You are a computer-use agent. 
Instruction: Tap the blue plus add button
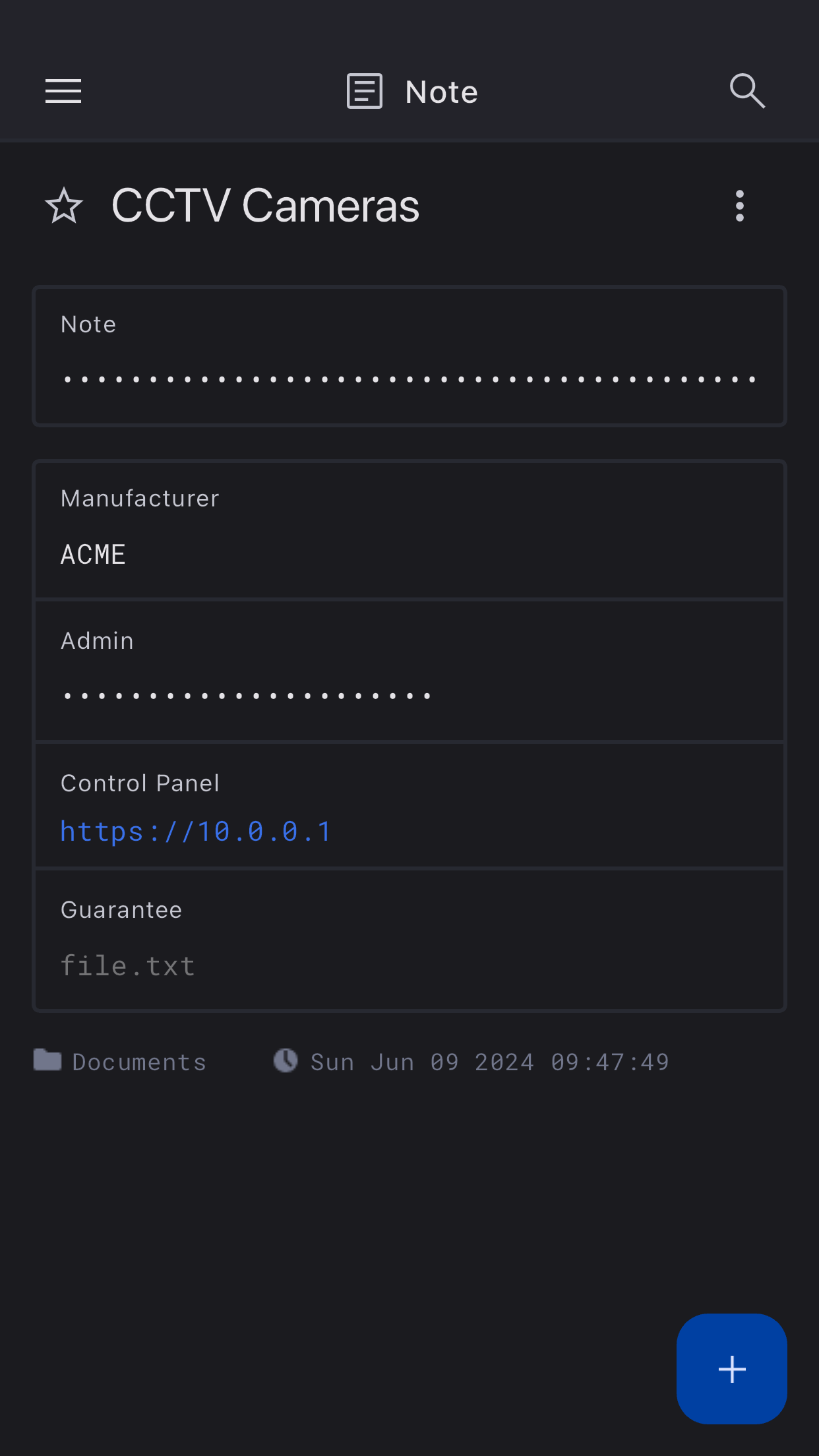731,1369
